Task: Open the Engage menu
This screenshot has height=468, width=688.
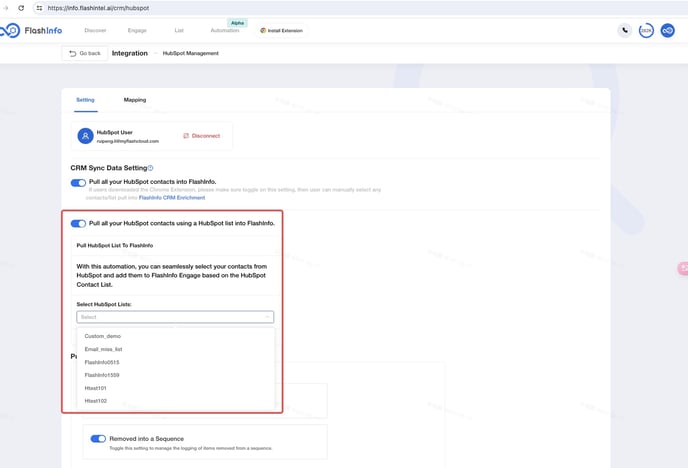Action: [x=137, y=30]
